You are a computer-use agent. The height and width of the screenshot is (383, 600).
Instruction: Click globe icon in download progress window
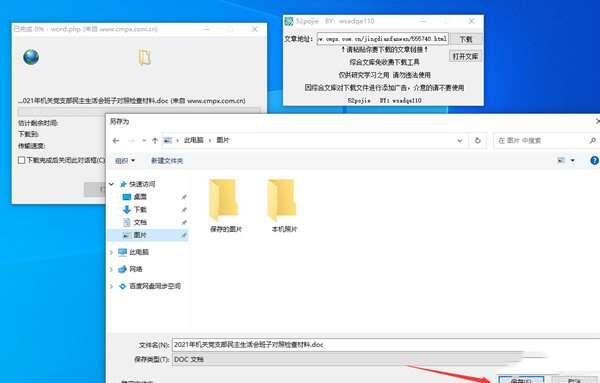click(x=31, y=57)
